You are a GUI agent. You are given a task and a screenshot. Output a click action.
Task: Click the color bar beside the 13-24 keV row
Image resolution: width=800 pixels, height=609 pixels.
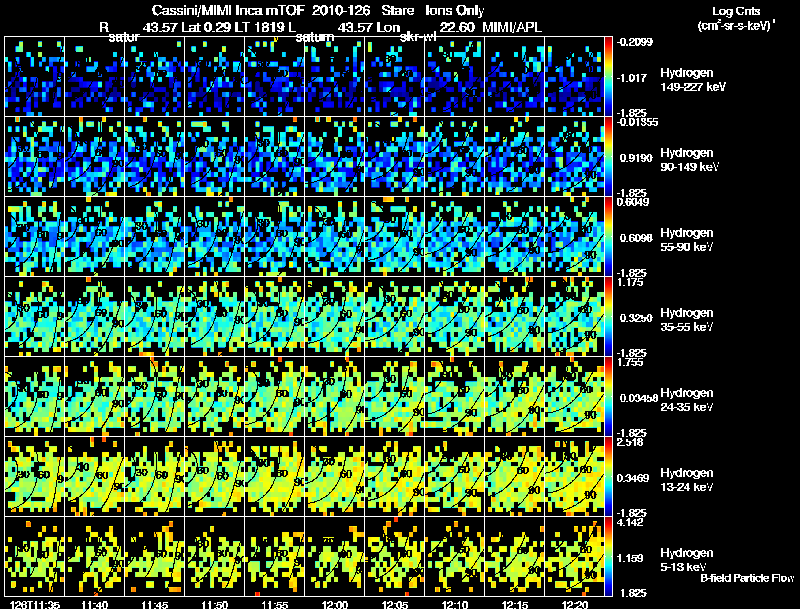coord(608,477)
